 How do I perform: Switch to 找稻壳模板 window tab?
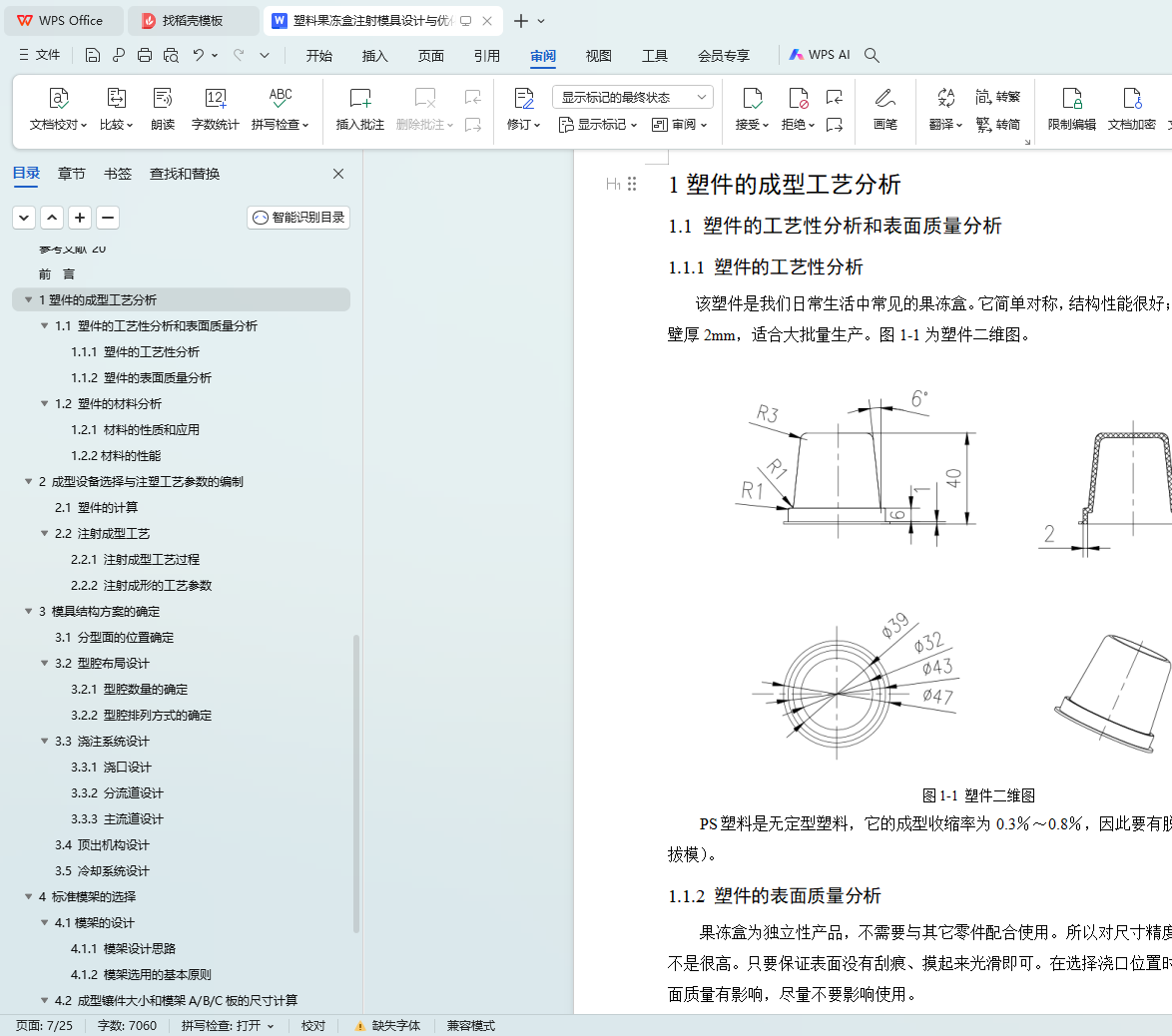tap(193, 21)
